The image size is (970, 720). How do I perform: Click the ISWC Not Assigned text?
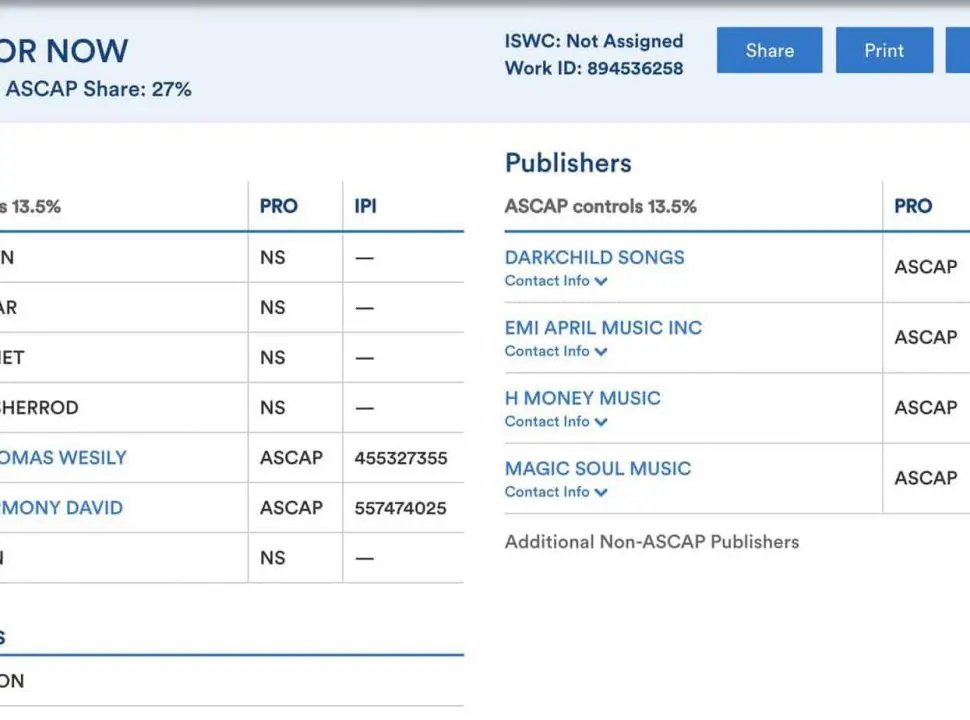point(594,41)
